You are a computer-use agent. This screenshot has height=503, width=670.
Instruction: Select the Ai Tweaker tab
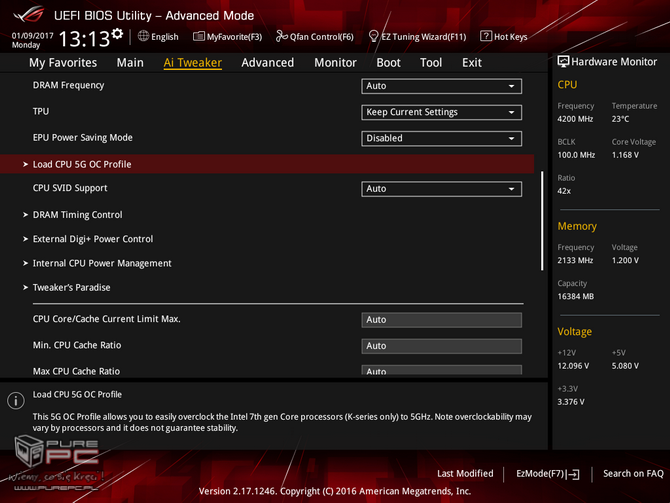(192, 63)
